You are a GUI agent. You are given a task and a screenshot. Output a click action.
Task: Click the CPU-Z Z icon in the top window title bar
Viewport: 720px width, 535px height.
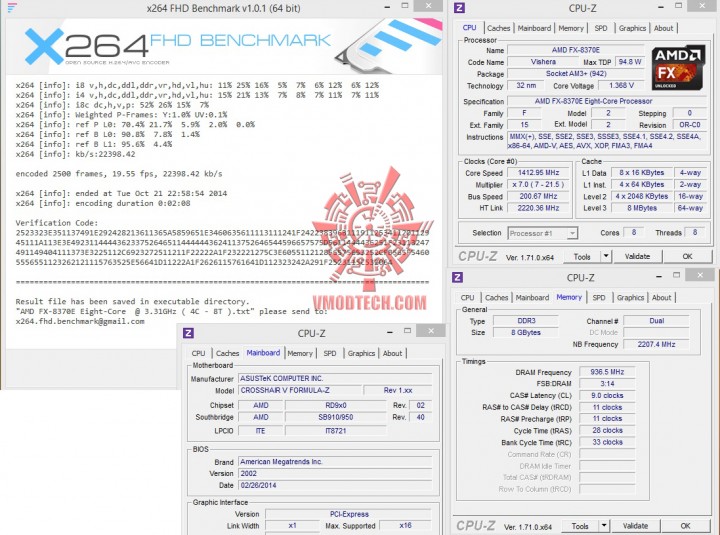point(459,8)
